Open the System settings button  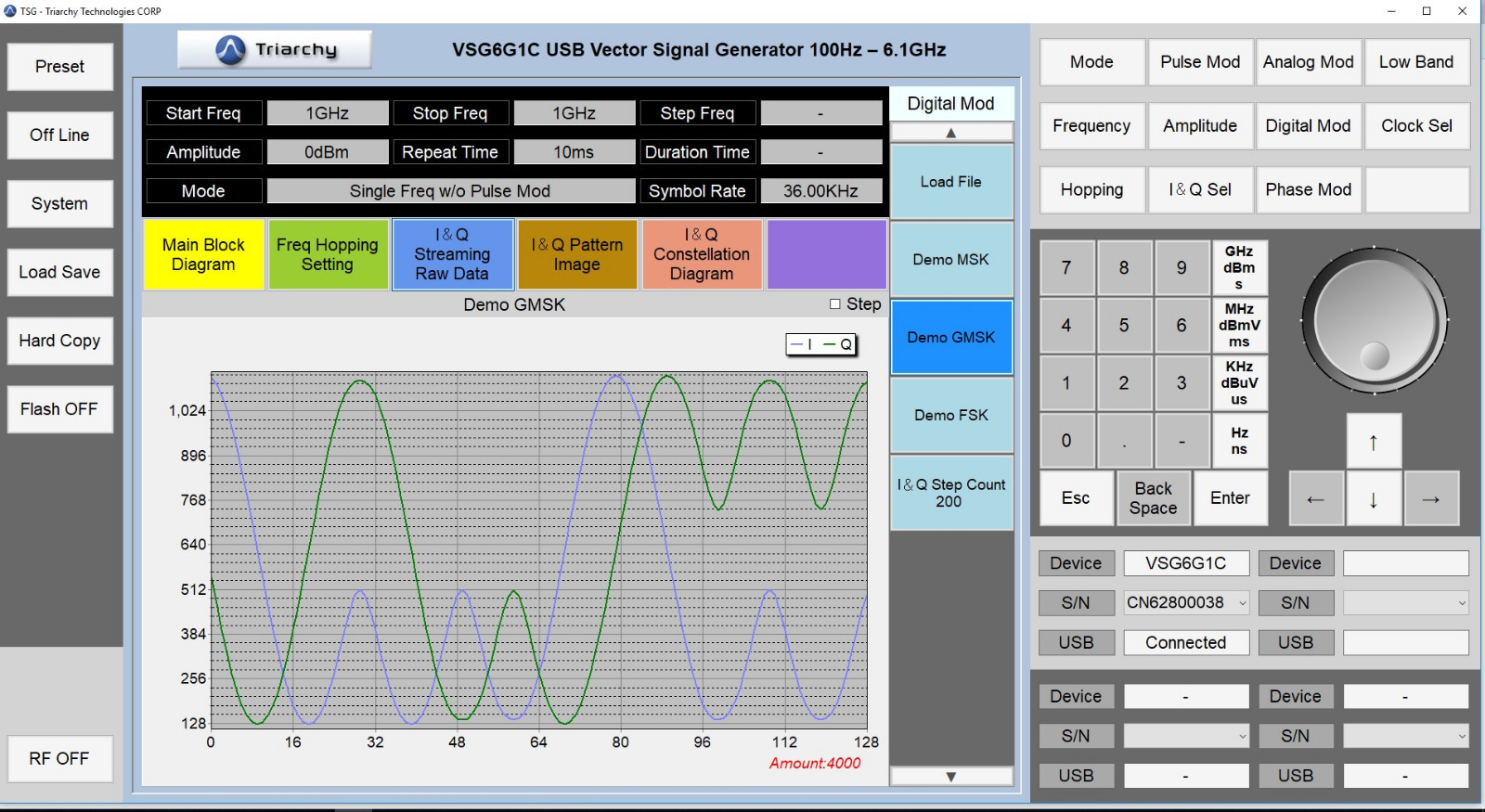pos(60,204)
